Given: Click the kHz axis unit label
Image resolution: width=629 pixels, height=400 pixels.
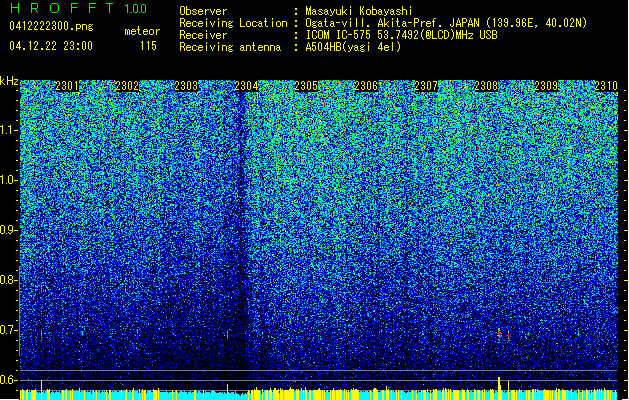Looking at the screenshot, I should pos(9,81).
